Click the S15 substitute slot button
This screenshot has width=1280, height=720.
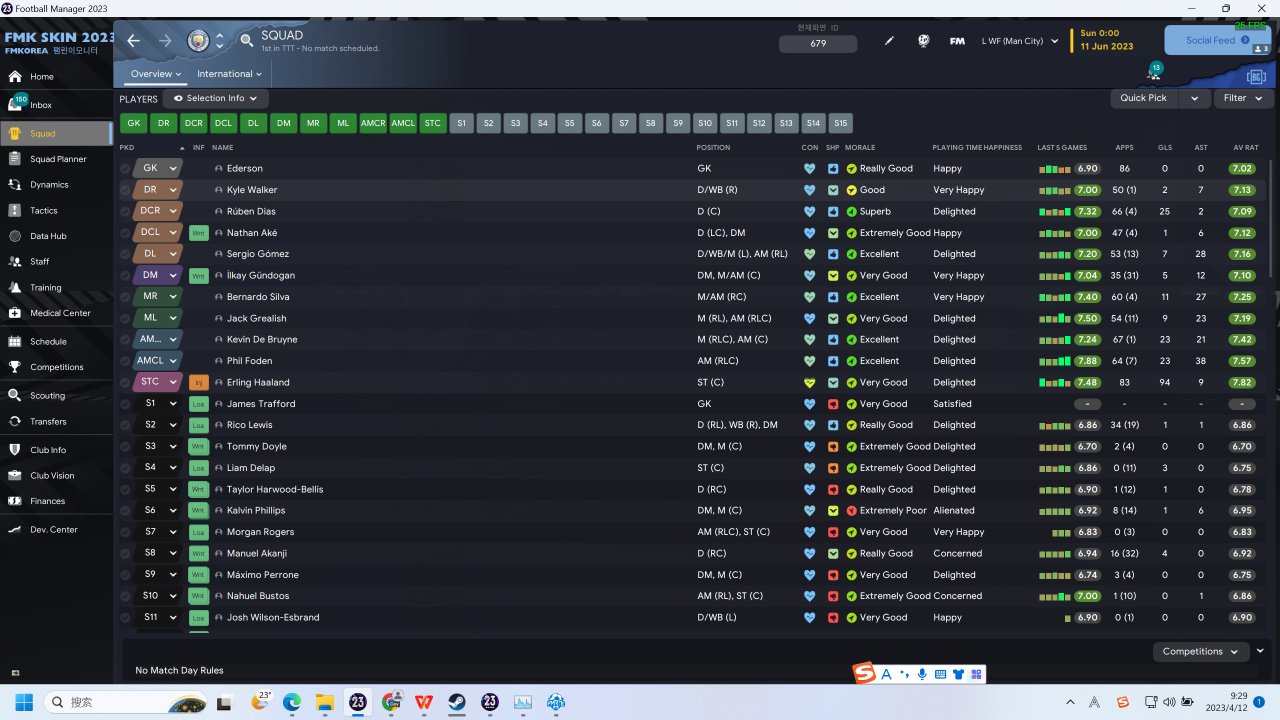click(841, 123)
